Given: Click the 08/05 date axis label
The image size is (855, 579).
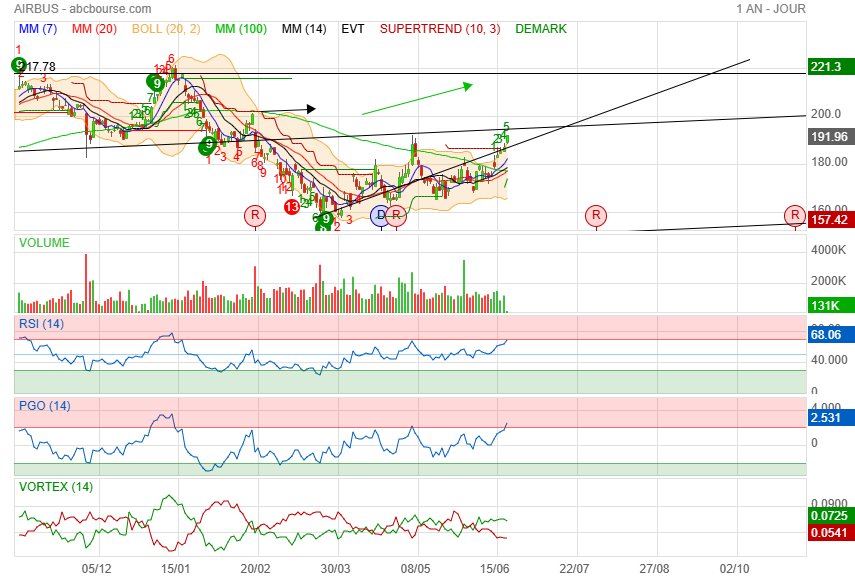Looking at the screenshot, I should (415, 569).
